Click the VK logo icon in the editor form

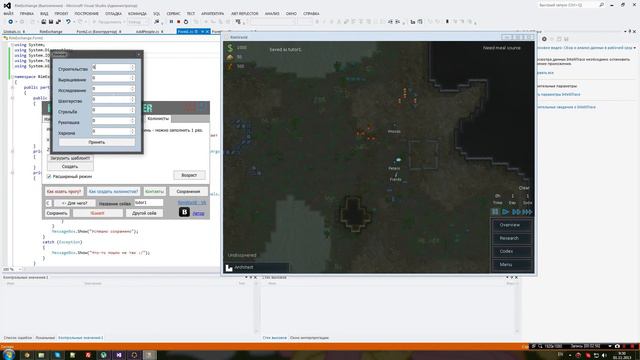(184, 212)
